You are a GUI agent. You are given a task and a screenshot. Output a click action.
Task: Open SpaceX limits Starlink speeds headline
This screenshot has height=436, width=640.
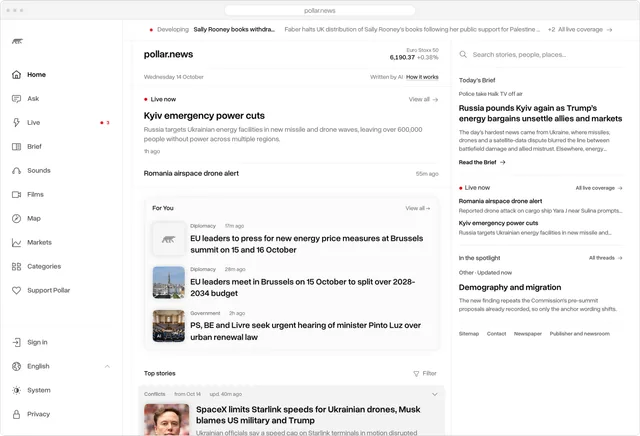click(x=308, y=415)
